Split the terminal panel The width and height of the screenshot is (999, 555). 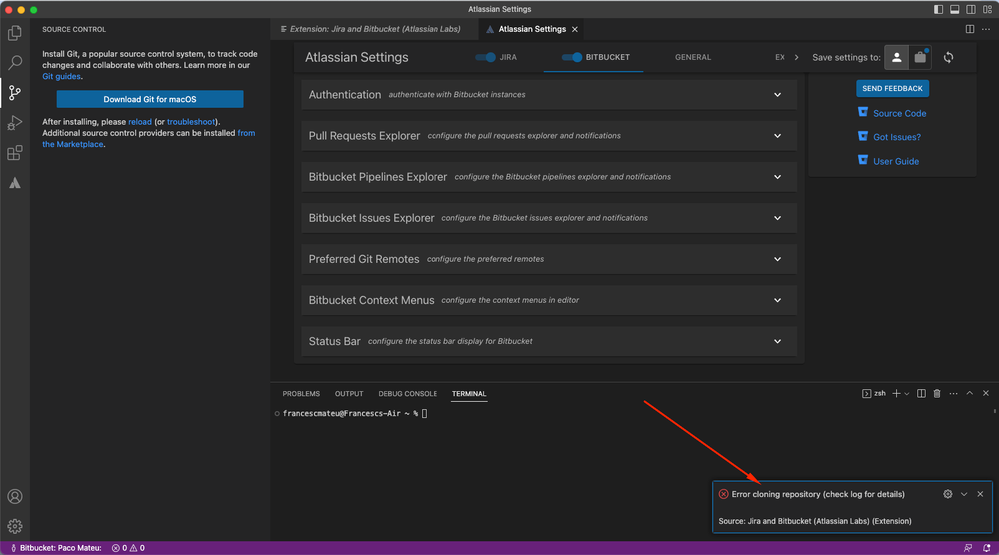click(921, 394)
